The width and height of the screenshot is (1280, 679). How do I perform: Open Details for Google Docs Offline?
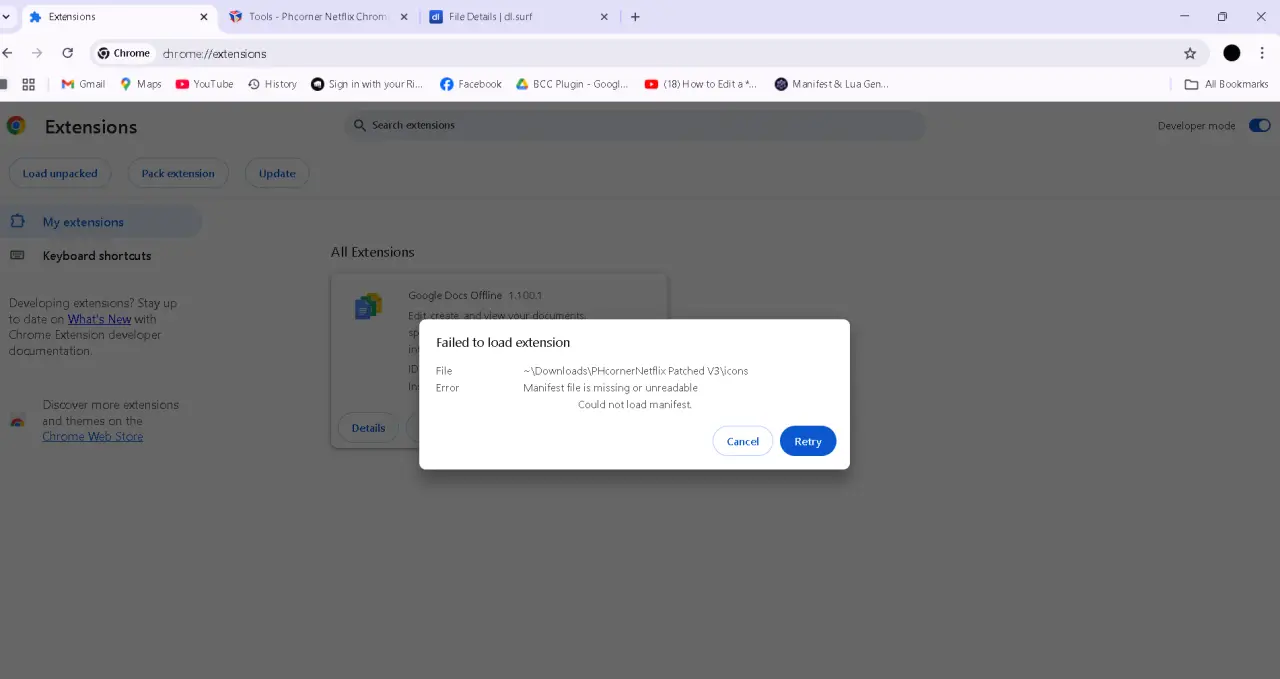coord(368,428)
